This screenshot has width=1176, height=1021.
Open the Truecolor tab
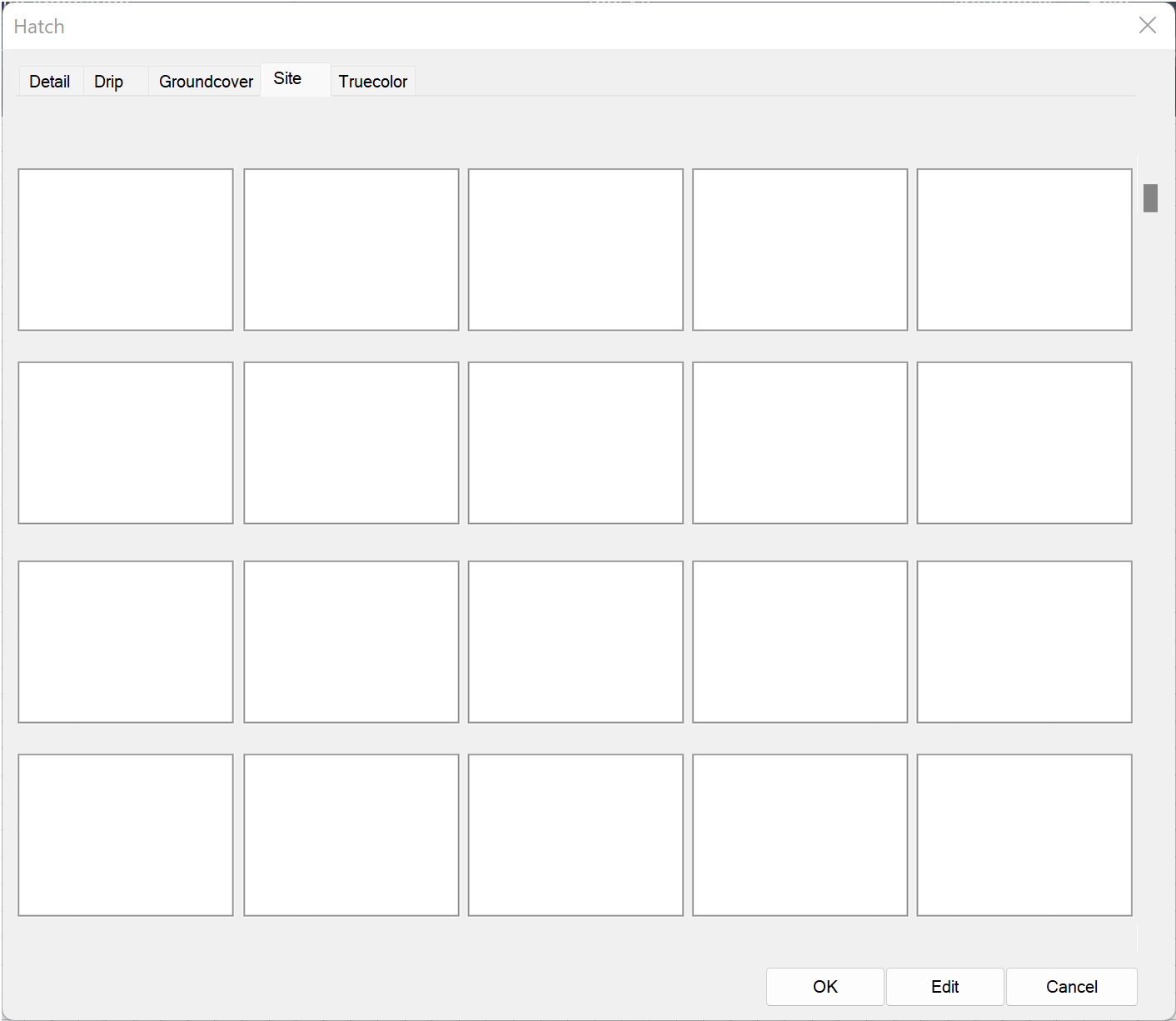(373, 82)
